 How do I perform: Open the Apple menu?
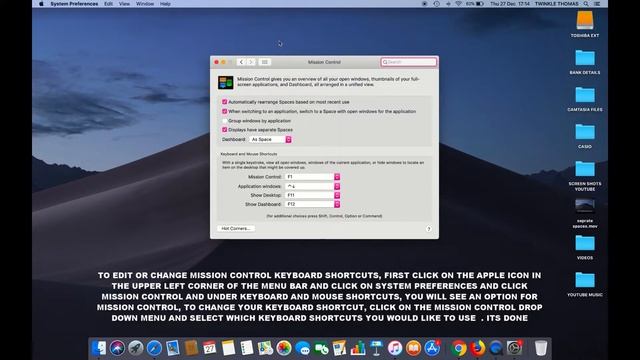click(x=41, y=4)
